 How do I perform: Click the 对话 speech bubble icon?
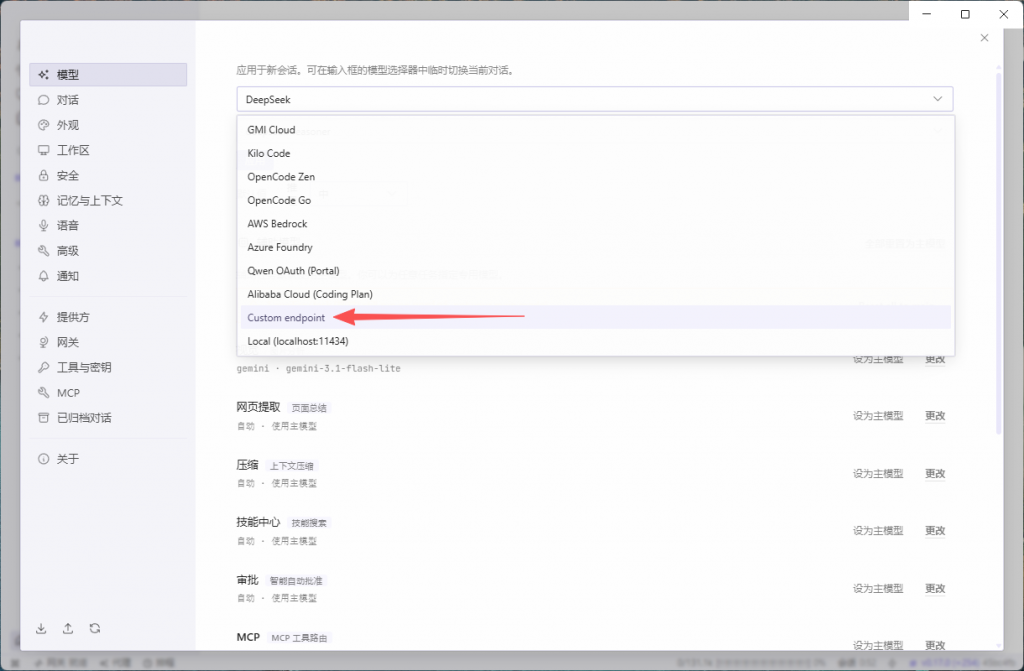[43, 100]
